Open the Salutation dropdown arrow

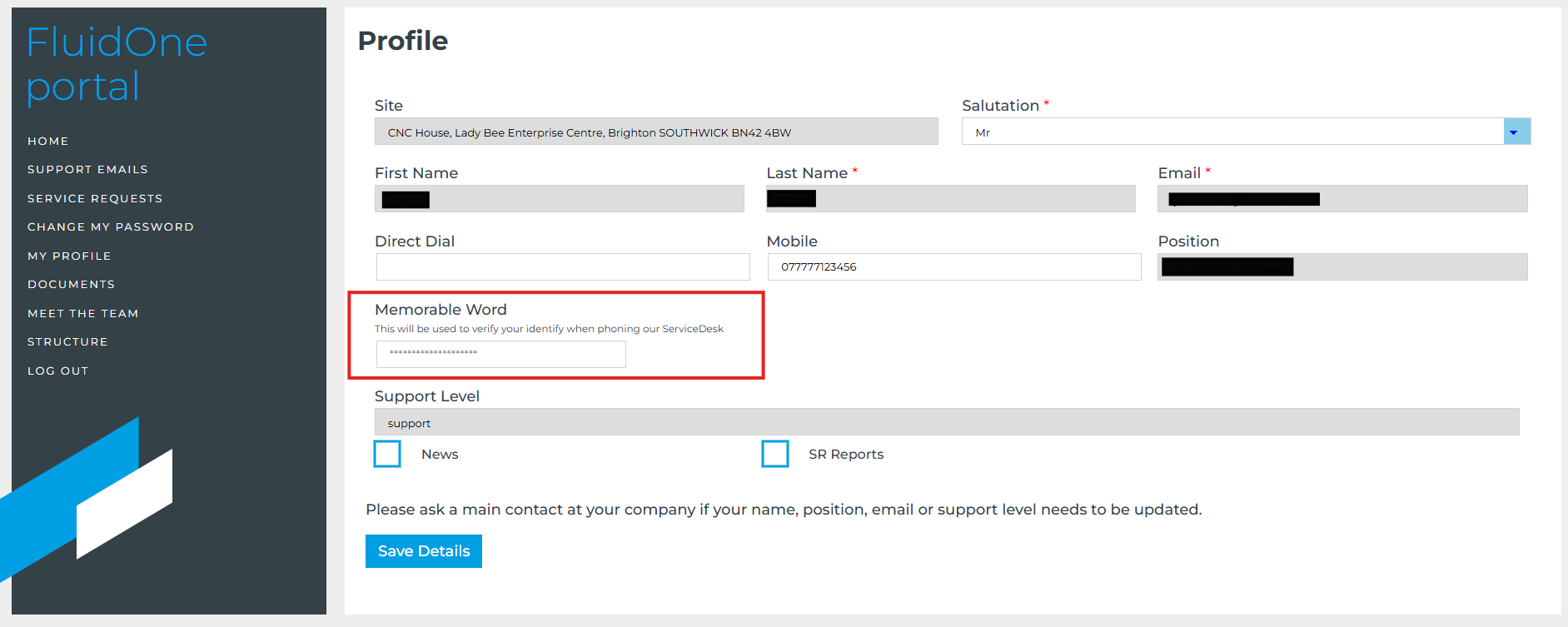1516,132
